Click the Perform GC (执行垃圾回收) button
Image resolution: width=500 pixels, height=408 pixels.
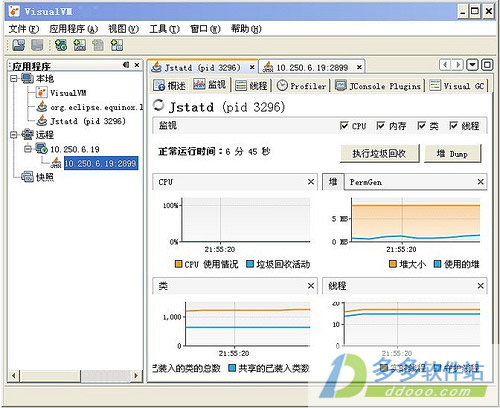pyautogui.click(x=379, y=154)
